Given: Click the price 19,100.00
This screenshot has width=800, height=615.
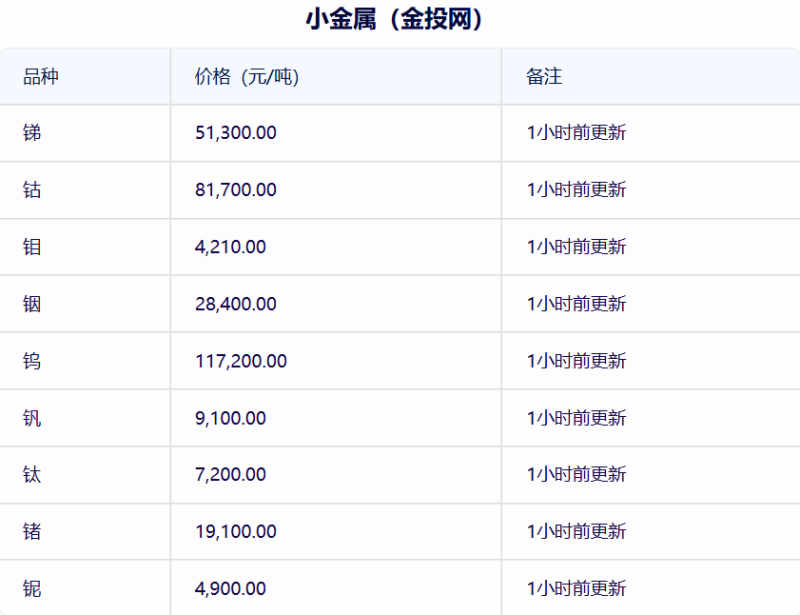Looking at the screenshot, I should (x=236, y=532).
